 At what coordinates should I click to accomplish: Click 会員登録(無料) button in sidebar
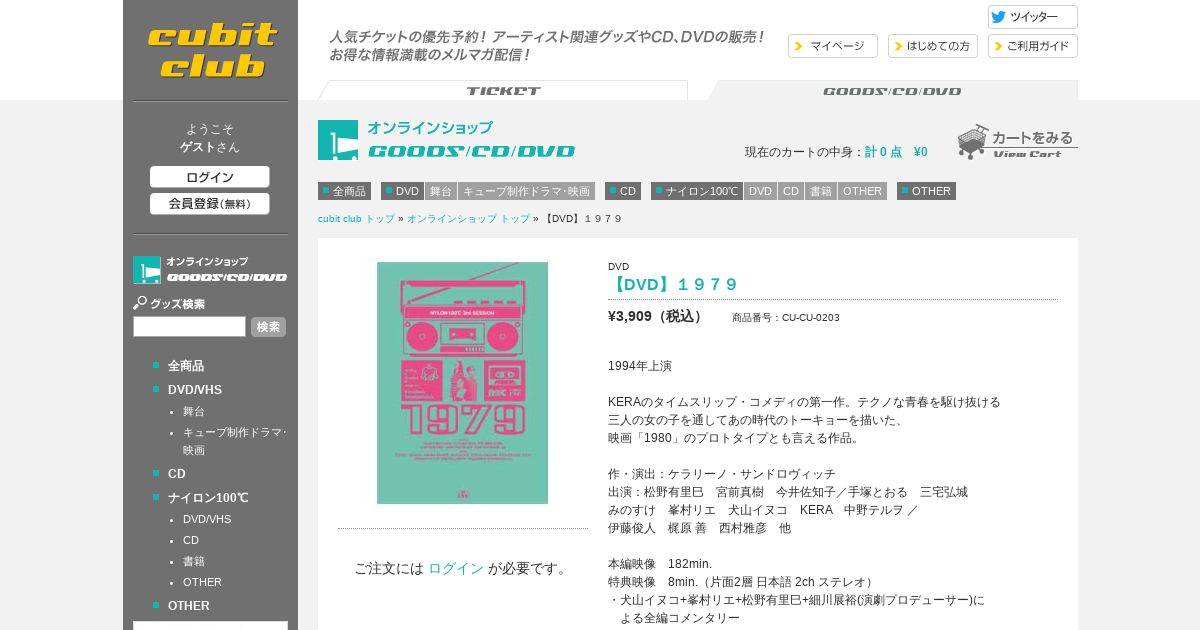click(210, 204)
